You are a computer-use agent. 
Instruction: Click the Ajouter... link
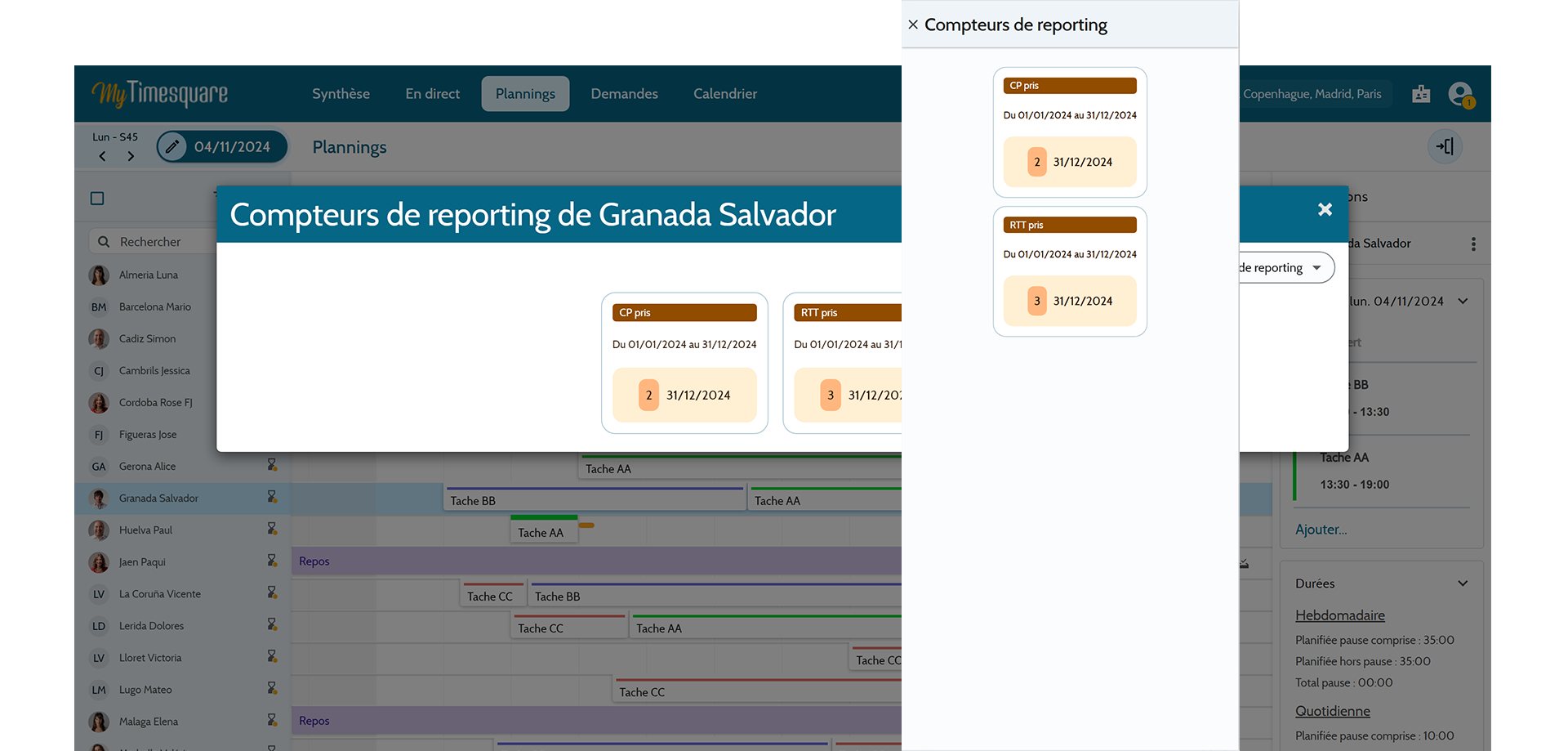1321,530
